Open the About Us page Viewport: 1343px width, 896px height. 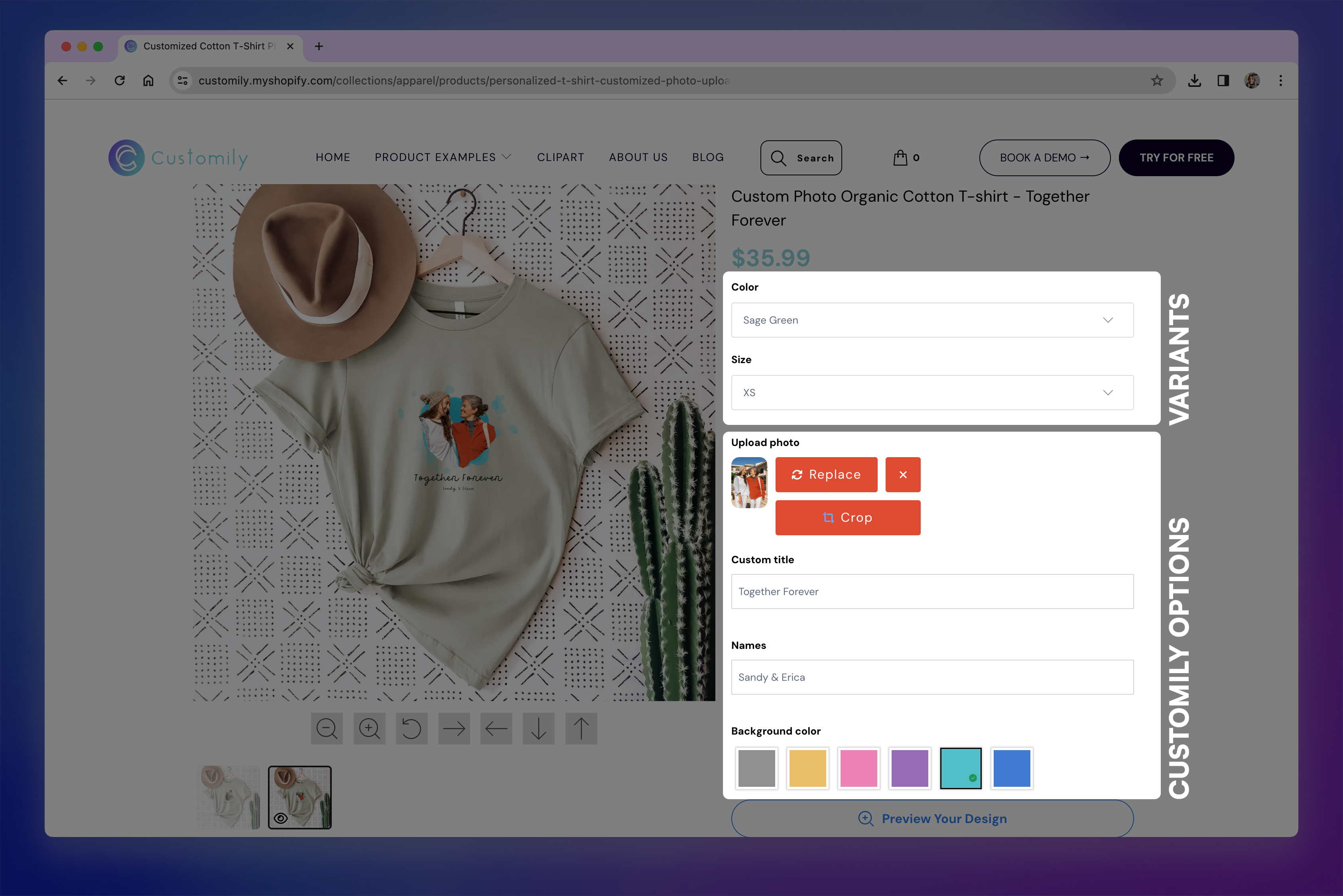point(638,157)
